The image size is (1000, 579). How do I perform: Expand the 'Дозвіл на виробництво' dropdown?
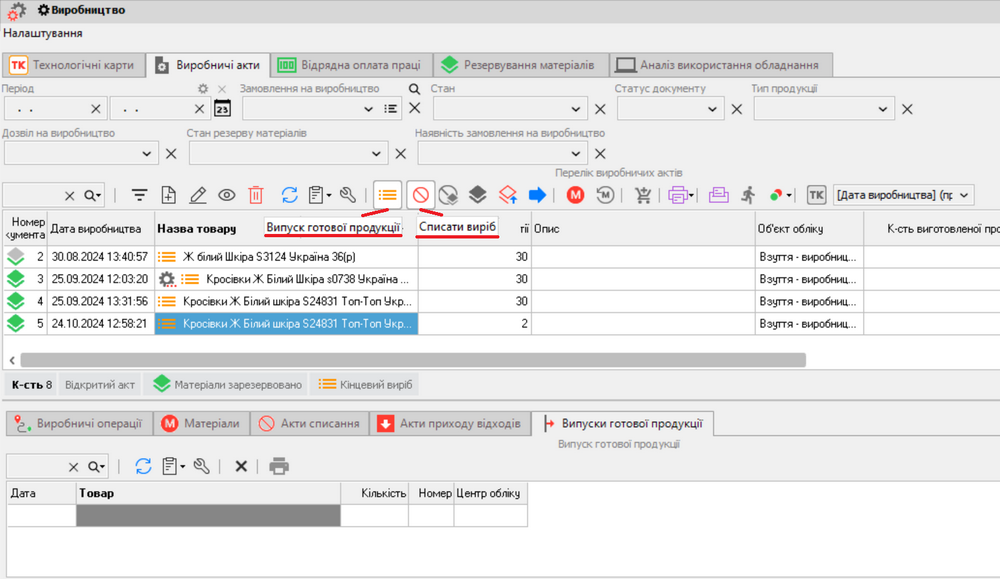(x=147, y=154)
